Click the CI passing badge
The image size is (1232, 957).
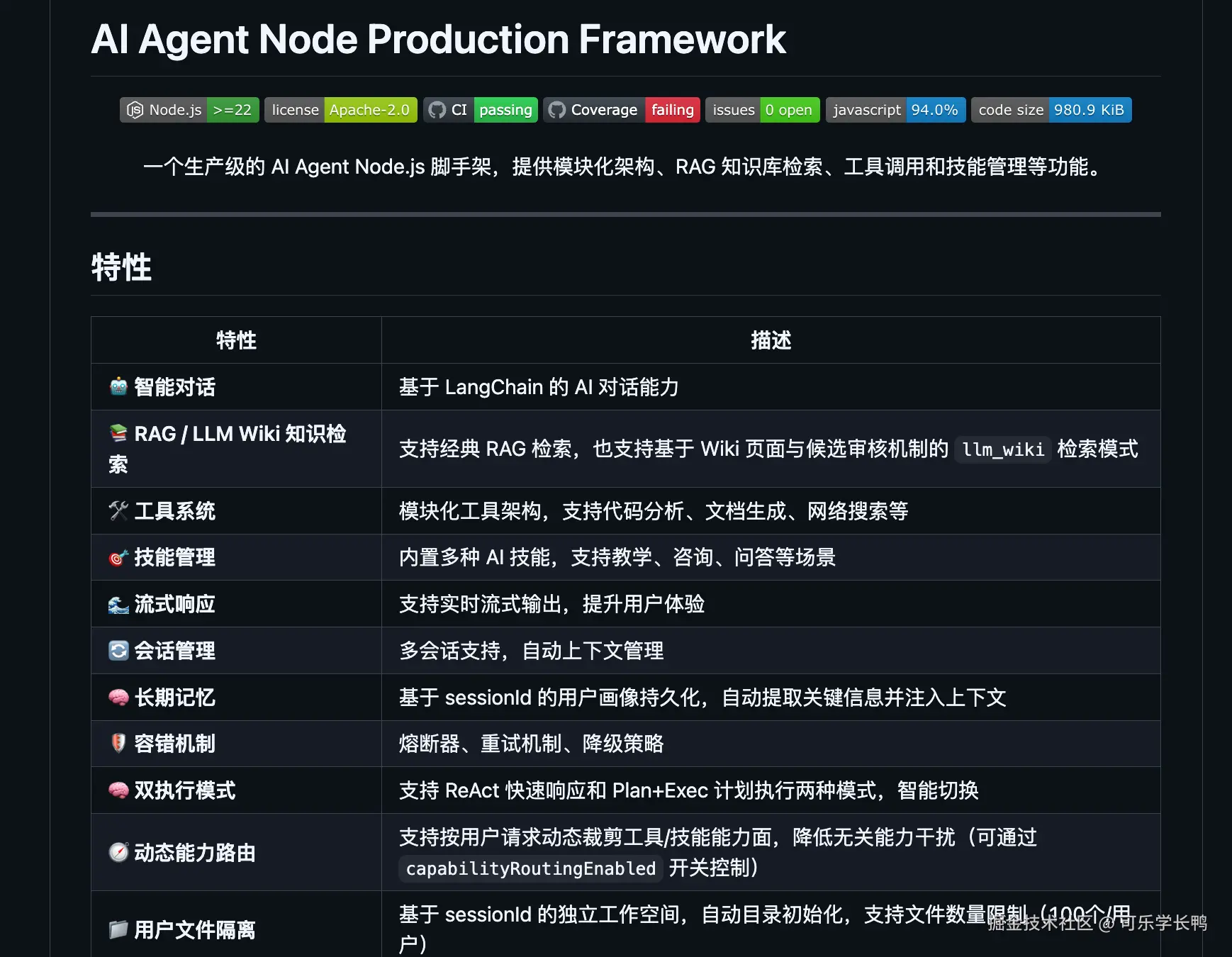pos(481,110)
